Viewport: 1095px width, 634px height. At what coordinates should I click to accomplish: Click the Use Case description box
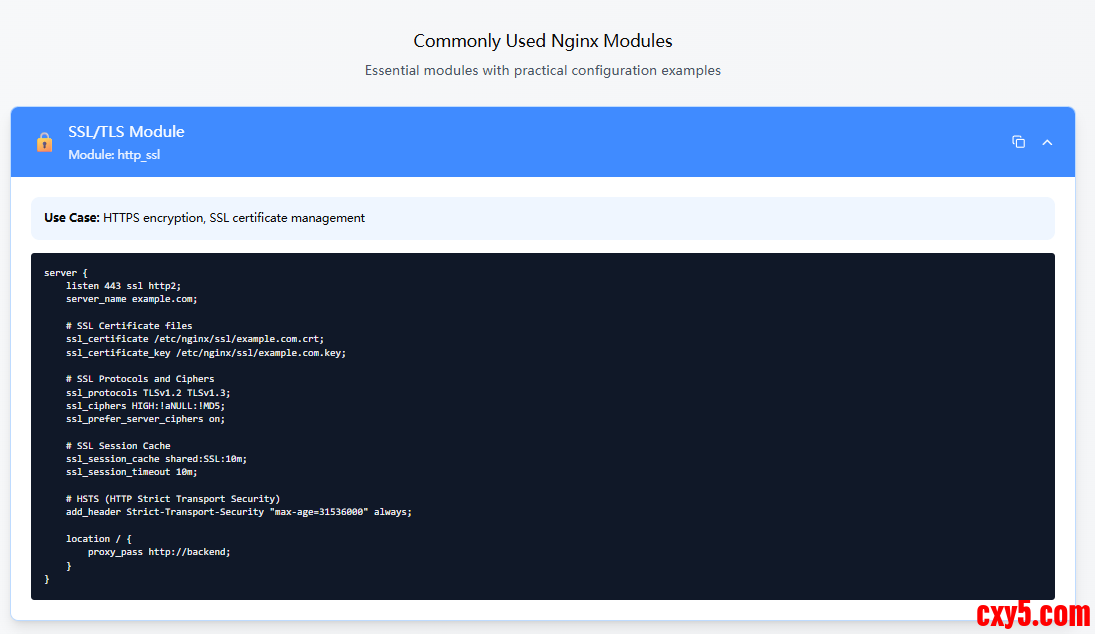(542, 218)
